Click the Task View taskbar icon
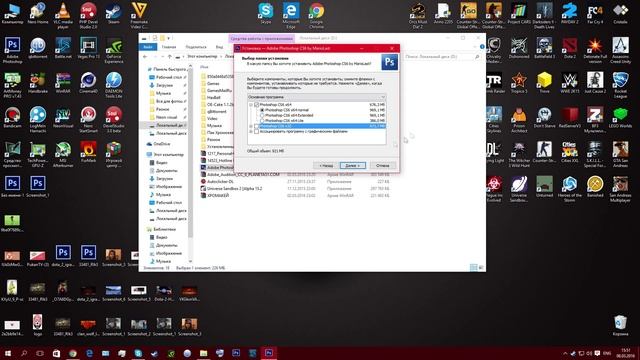This screenshot has height=360, width=640. (x=40, y=353)
